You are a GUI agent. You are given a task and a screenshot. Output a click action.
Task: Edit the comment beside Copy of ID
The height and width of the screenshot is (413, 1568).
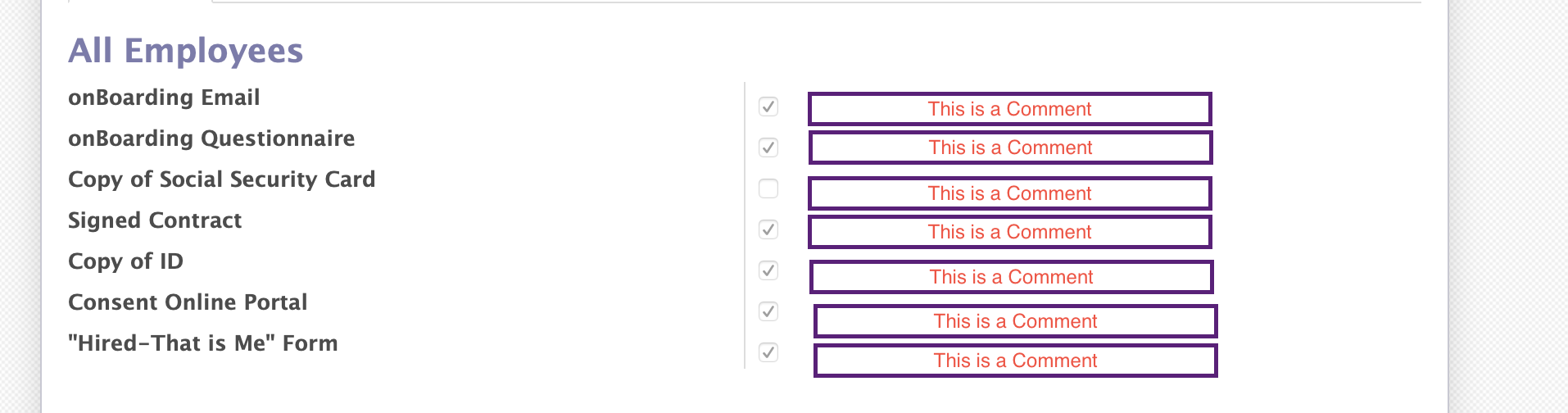pyautogui.click(x=1011, y=277)
